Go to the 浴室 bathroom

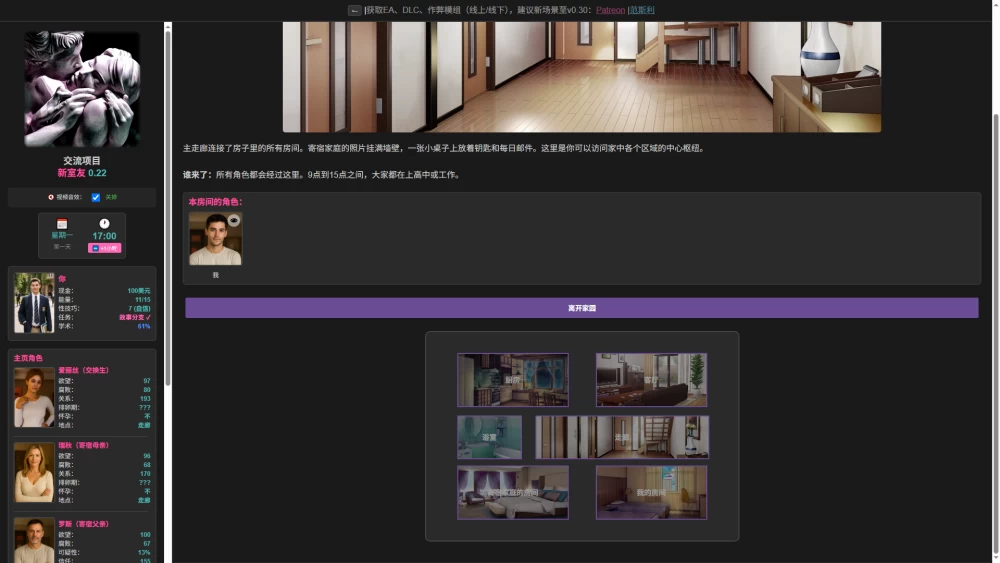click(x=489, y=437)
